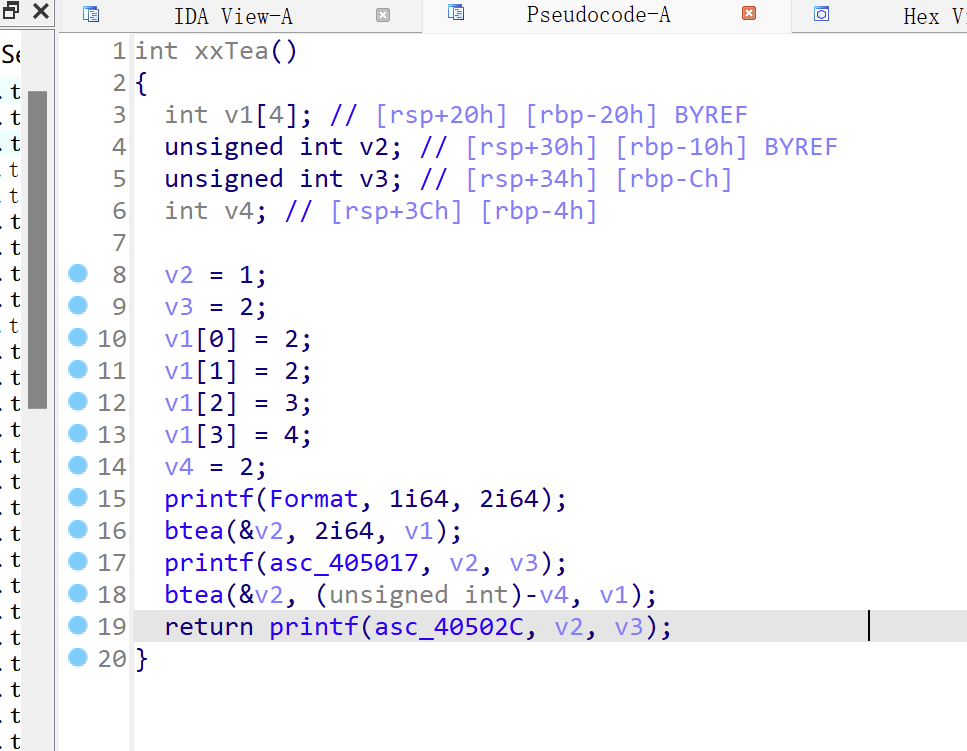Click the Pseudocode-A tab icon
Screen dimensions: 967x751
(456, 12)
